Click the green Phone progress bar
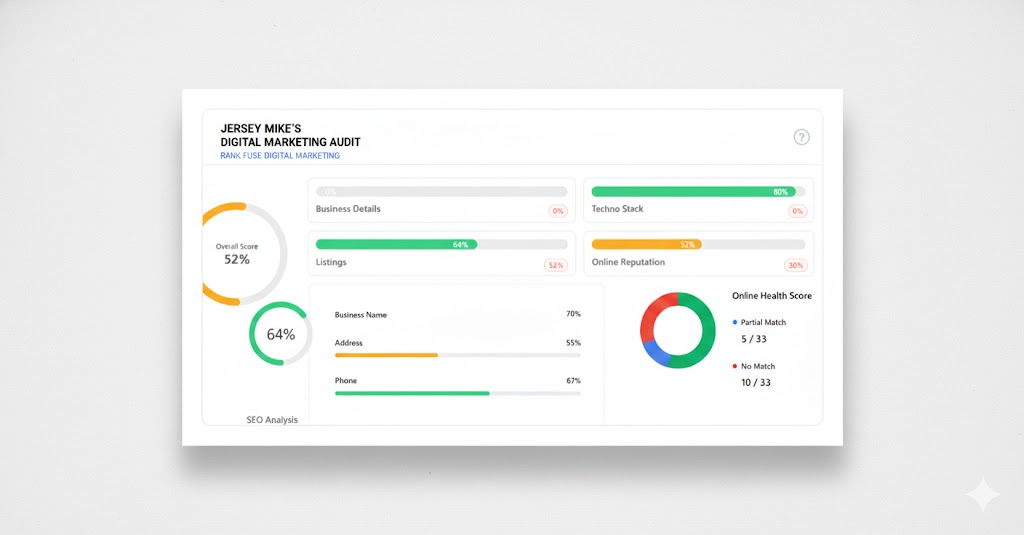This screenshot has width=1024, height=535. click(412, 393)
